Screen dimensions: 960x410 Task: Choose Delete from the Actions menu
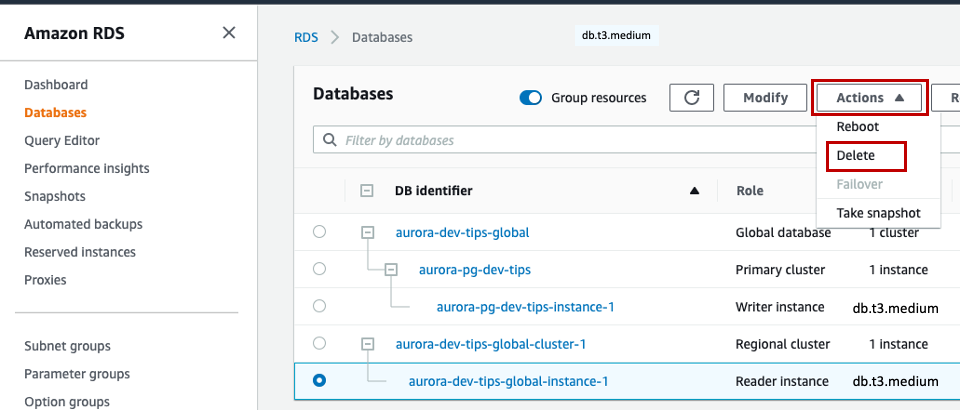point(856,156)
